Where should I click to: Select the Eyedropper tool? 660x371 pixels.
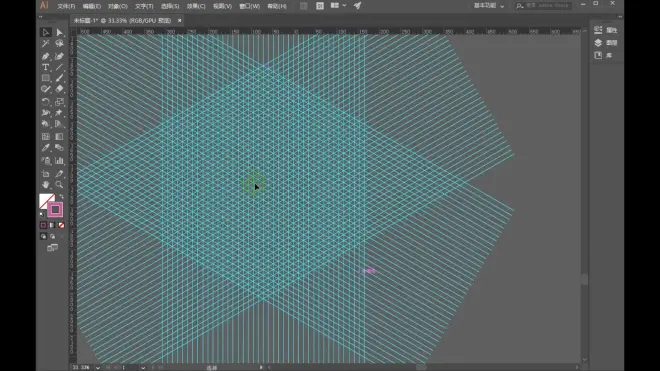tap(45, 148)
